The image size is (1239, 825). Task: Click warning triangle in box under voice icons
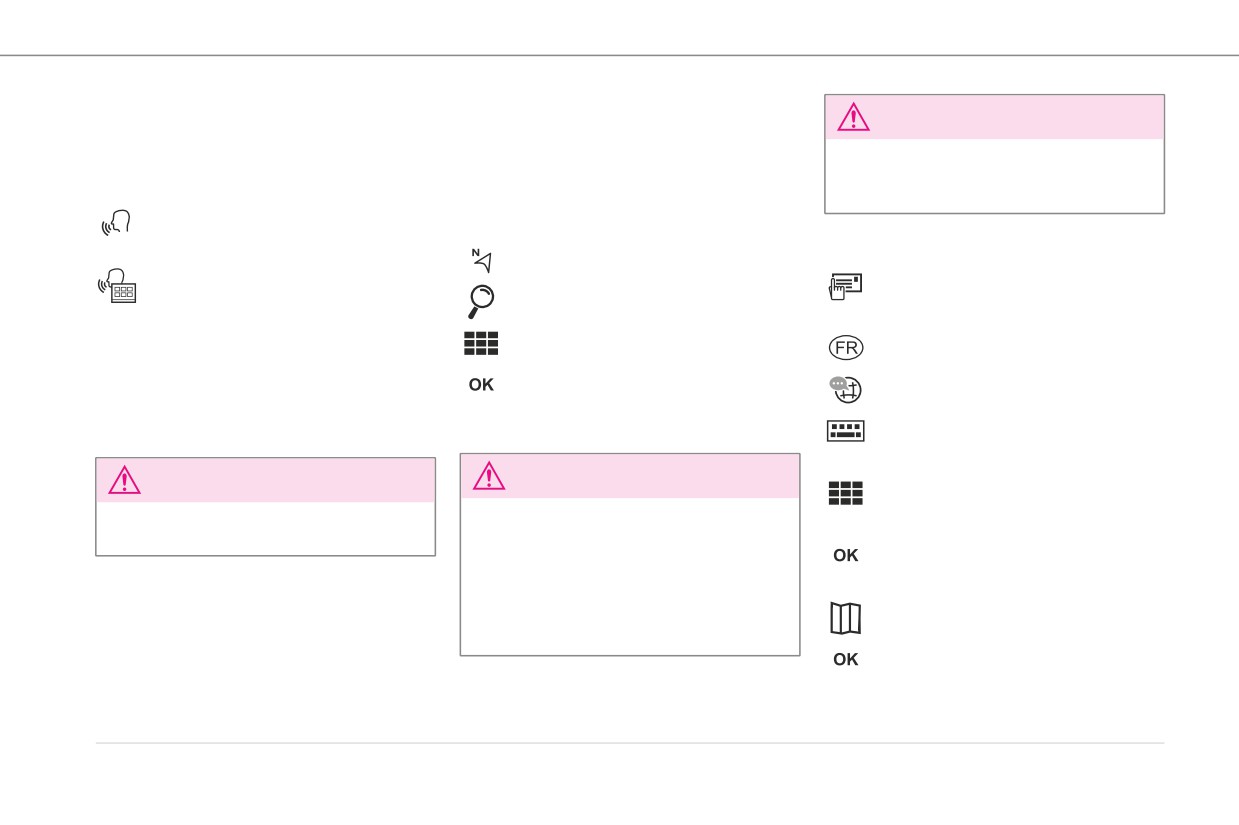point(124,480)
